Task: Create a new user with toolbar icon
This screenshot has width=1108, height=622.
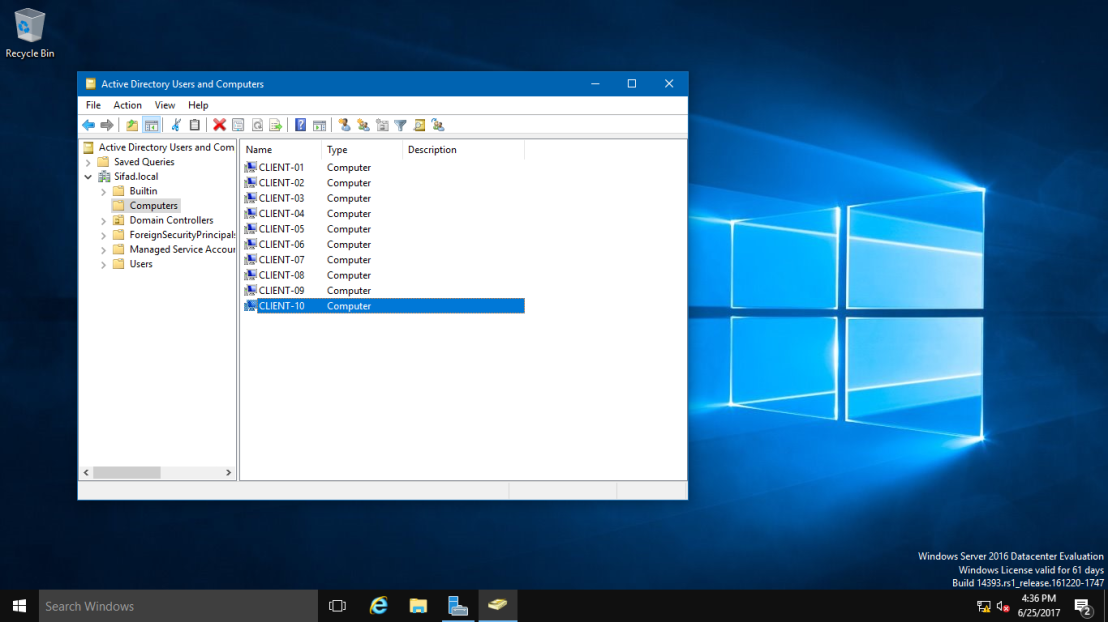Action: coord(344,125)
